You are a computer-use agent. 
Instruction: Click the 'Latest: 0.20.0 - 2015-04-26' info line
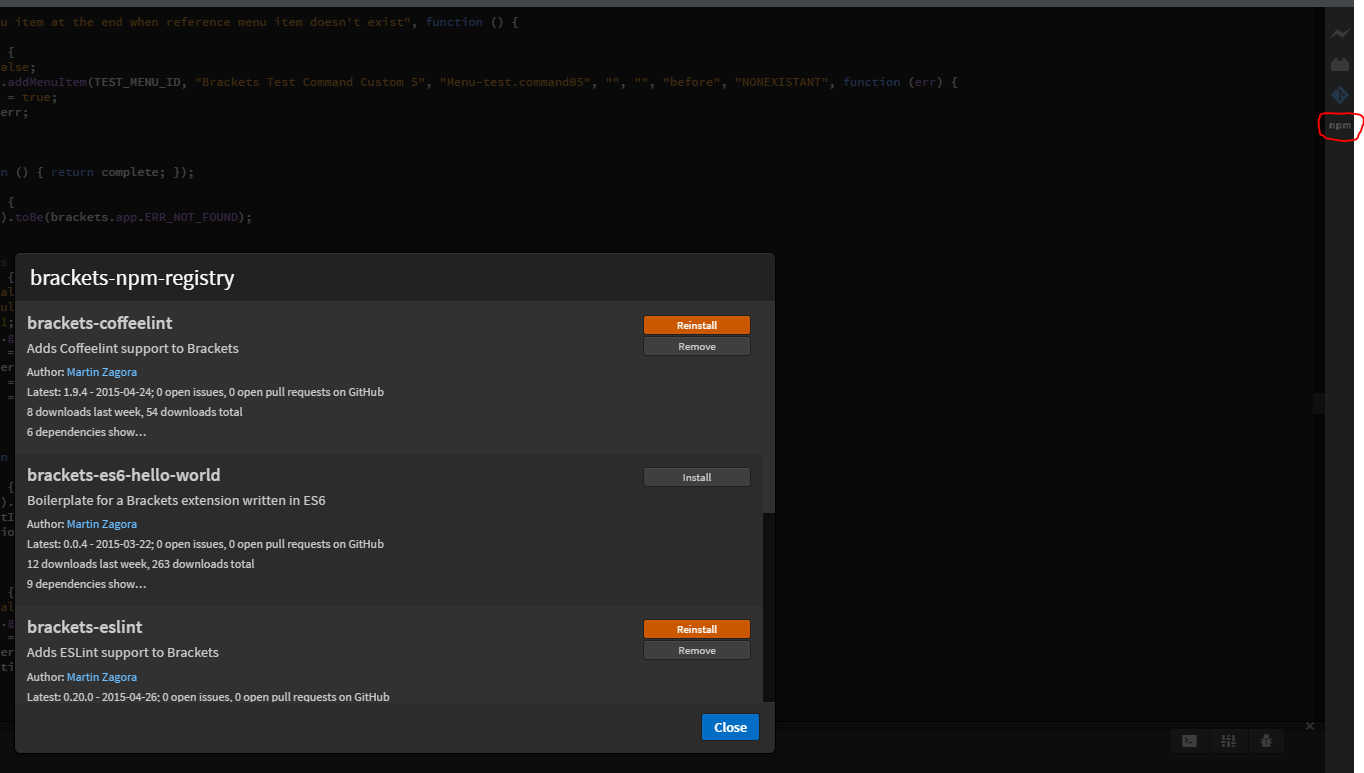208,696
